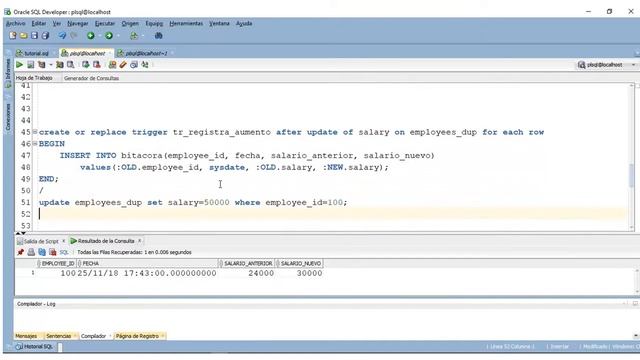
Task: Open the Back button history dropdown arrow
Action: point(100,36)
